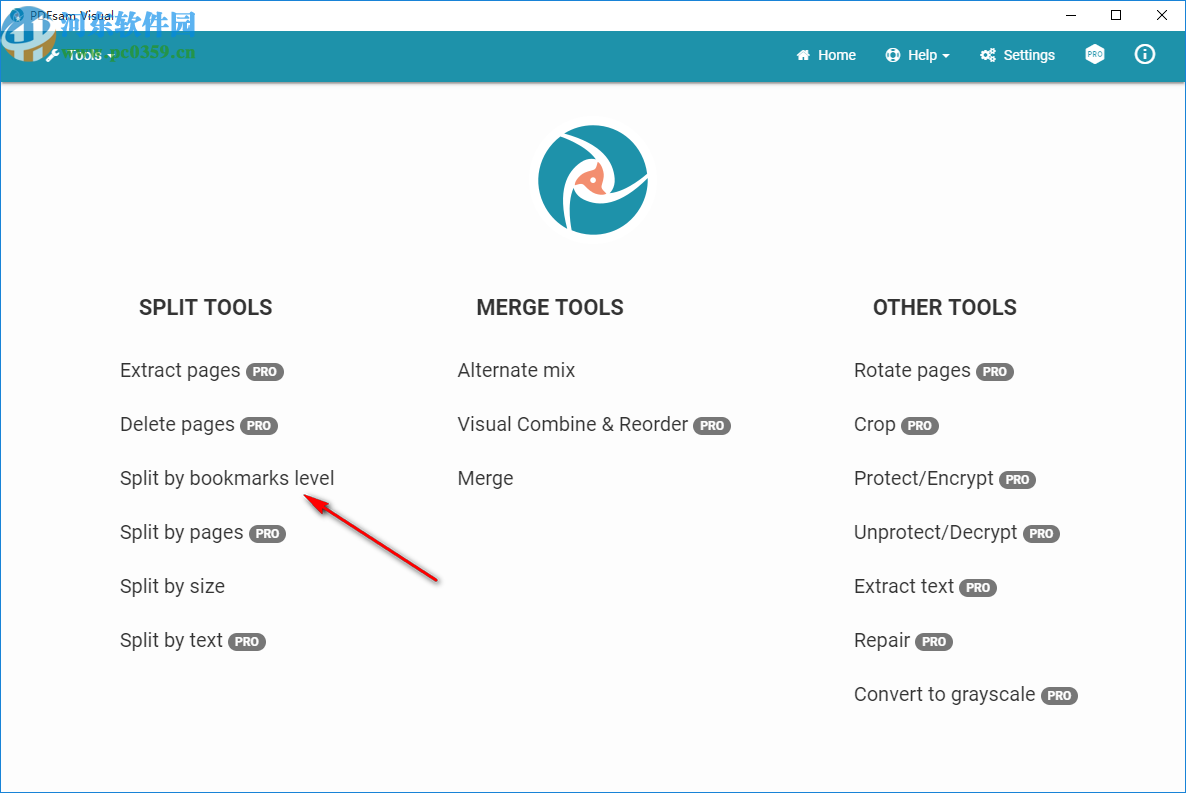Image resolution: width=1186 pixels, height=793 pixels.
Task: Click the PRO badge beside Repair
Action: click(934, 642)
